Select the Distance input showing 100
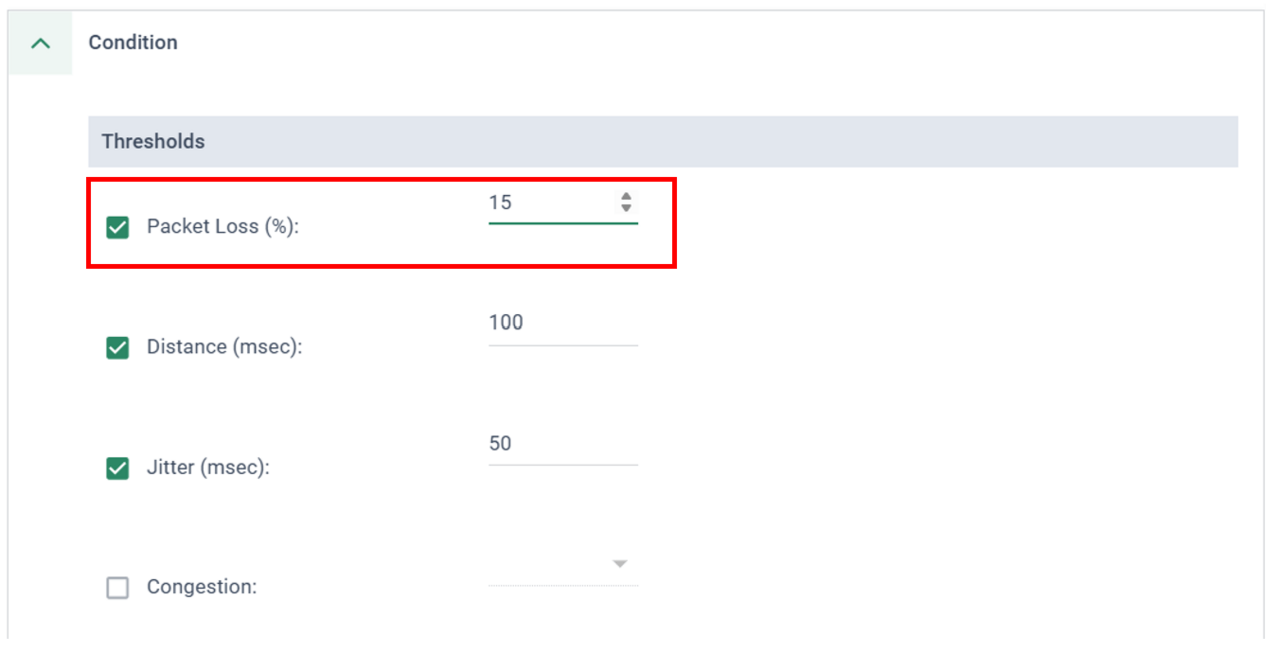Image resolution: width=1280 pixels, height=653 pixels. [562, 323]
